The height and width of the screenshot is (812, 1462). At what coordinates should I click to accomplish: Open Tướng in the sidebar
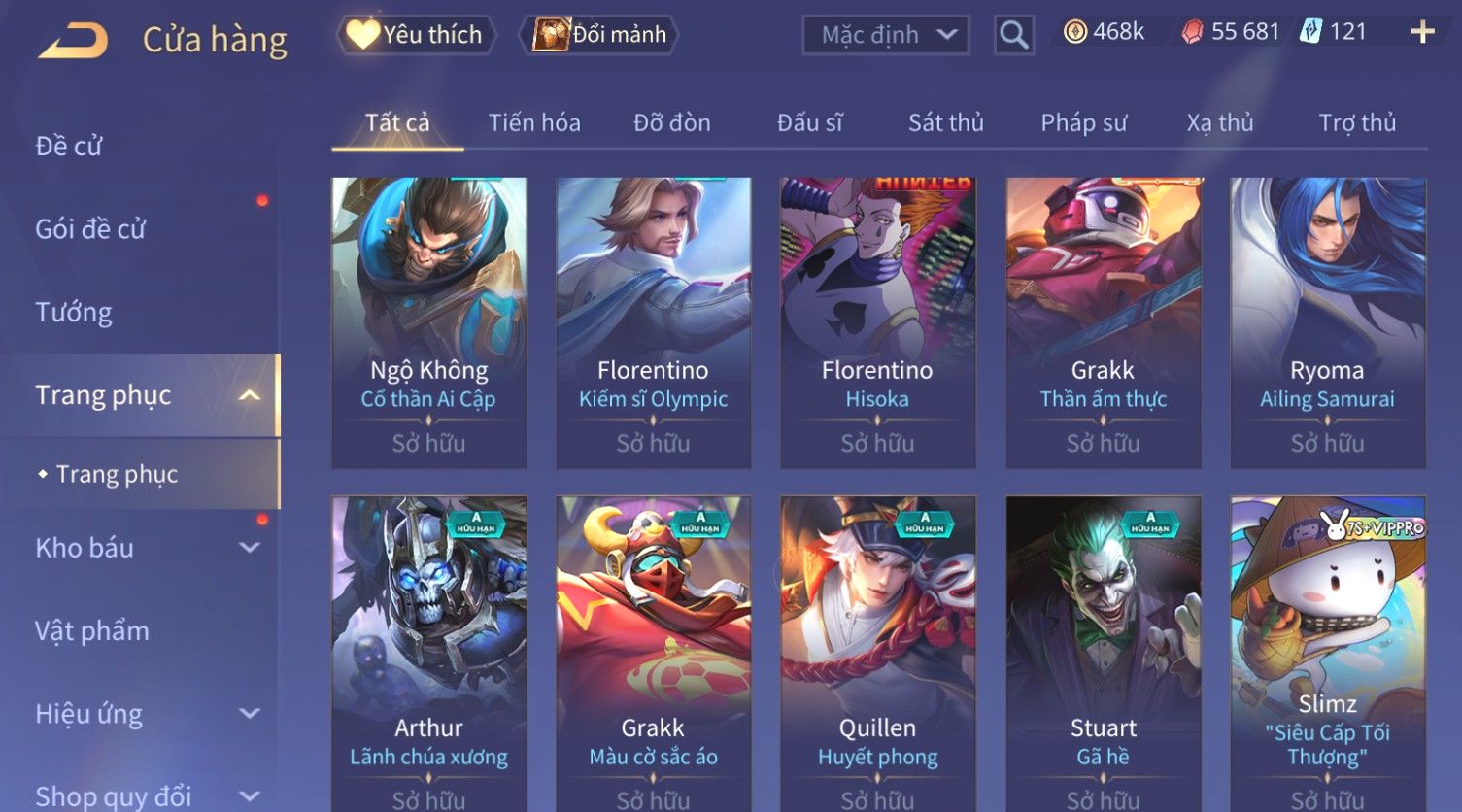click(74, 313)
